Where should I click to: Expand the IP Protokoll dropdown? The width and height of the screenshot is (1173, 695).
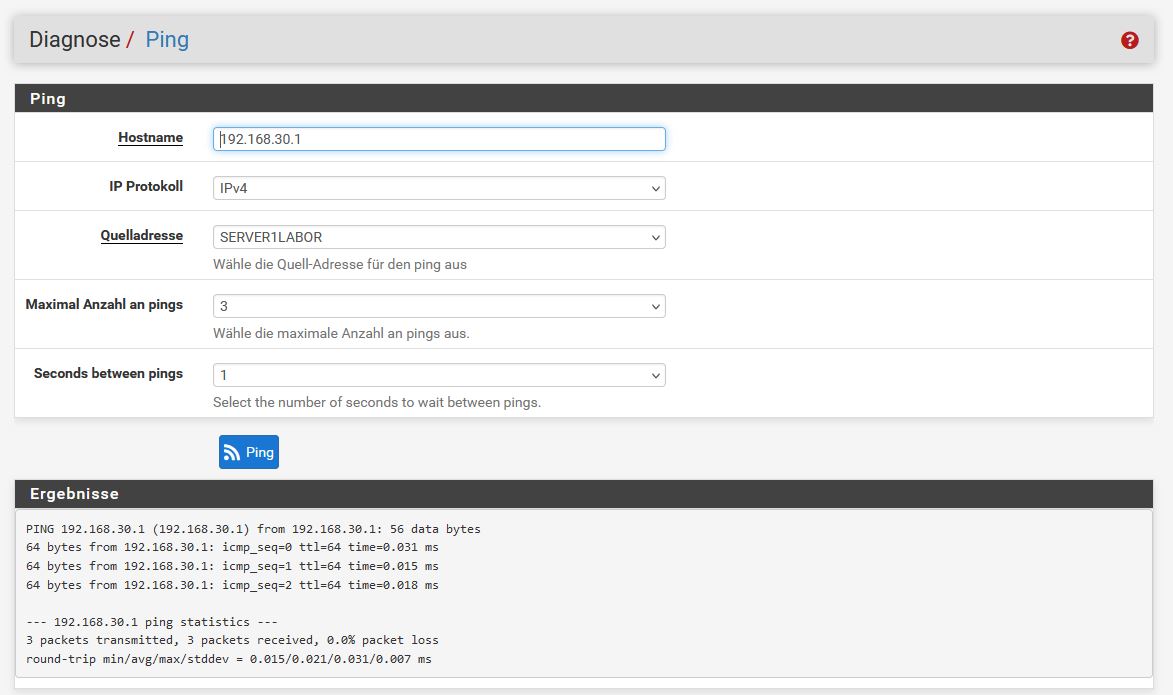[x=439, y=188]
